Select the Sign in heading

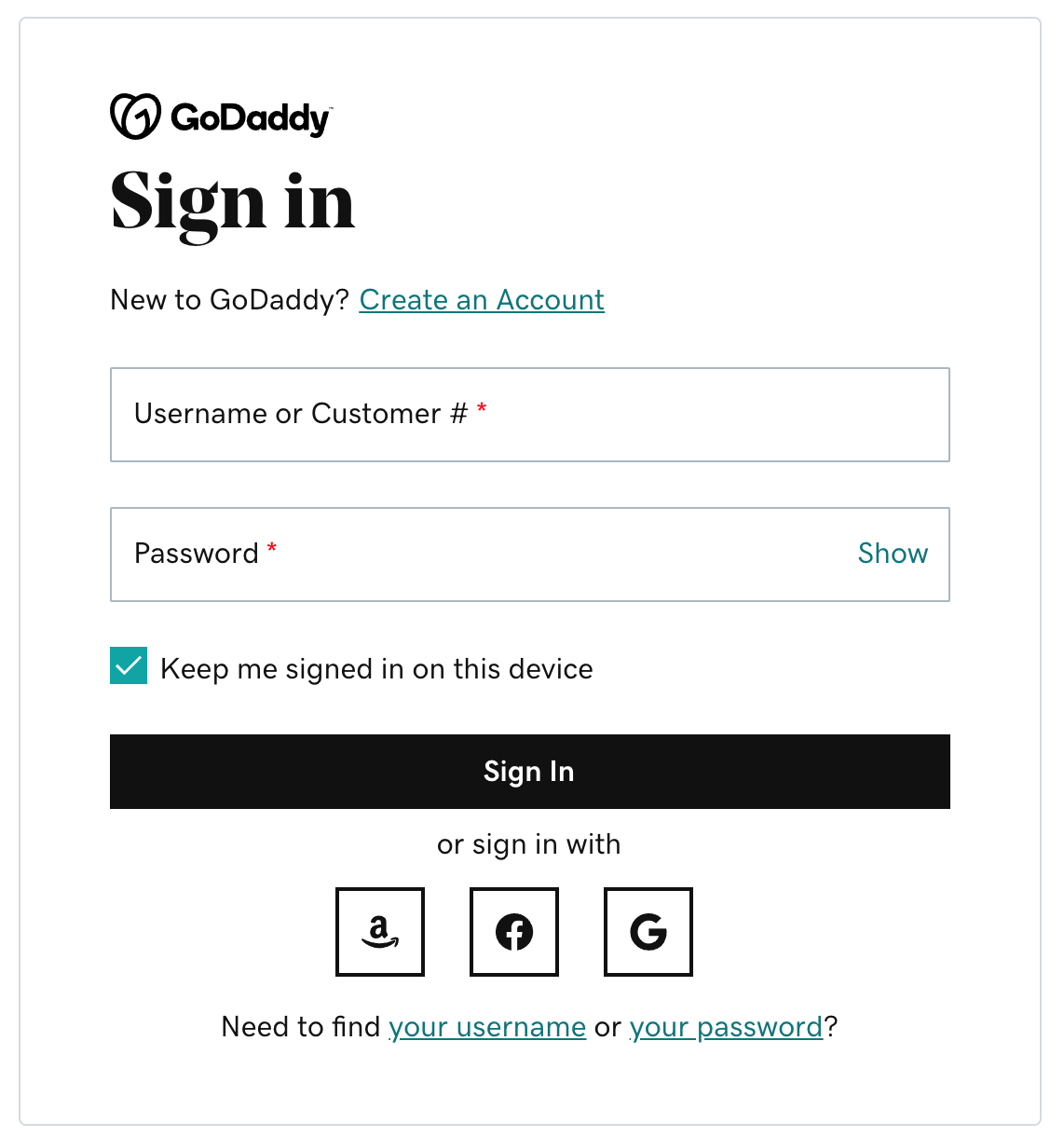point(232,203)
